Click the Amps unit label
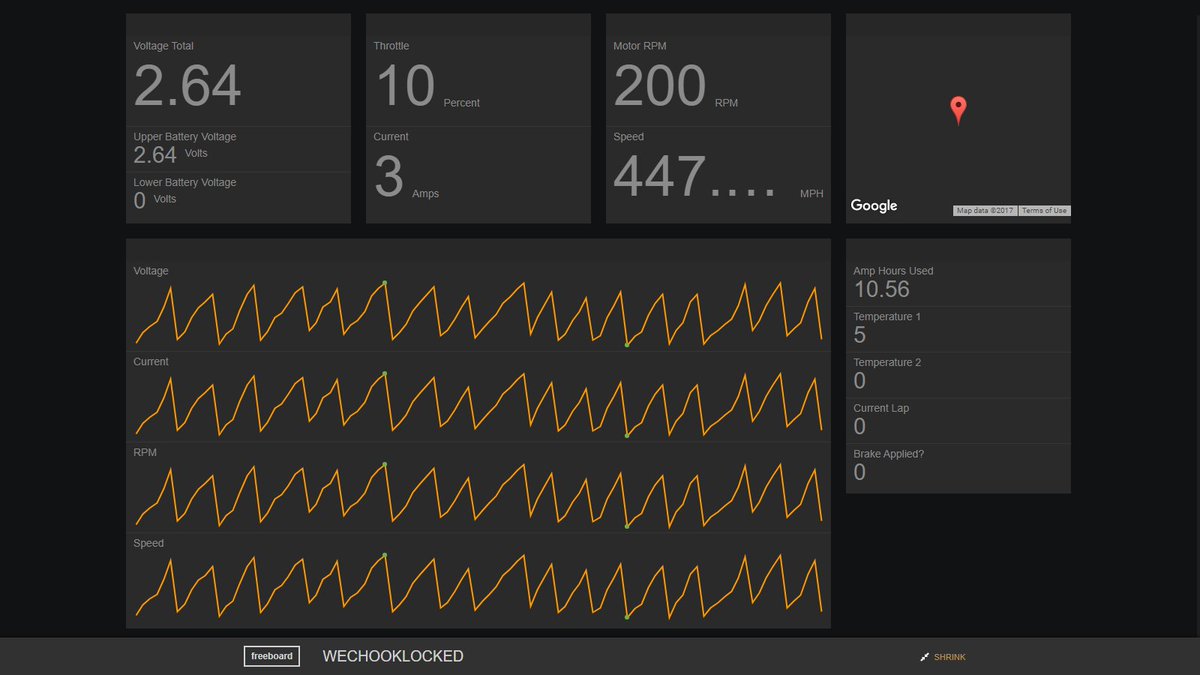Screen dimensions: 1200x675 [425, 194]
